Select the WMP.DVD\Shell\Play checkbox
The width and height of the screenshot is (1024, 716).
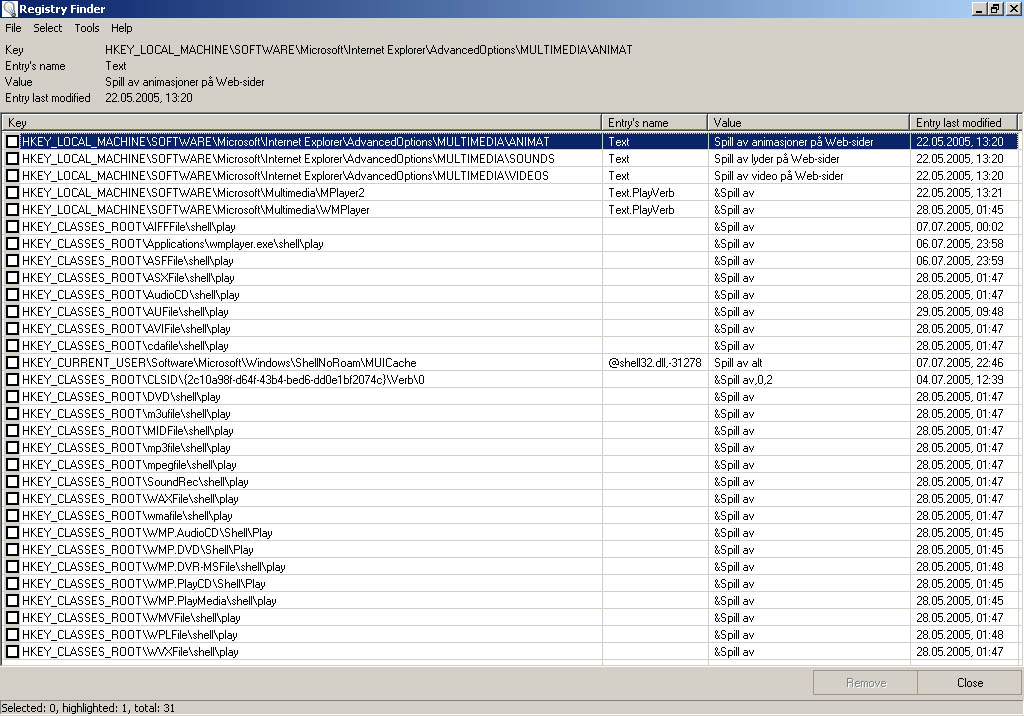[12, 549]
